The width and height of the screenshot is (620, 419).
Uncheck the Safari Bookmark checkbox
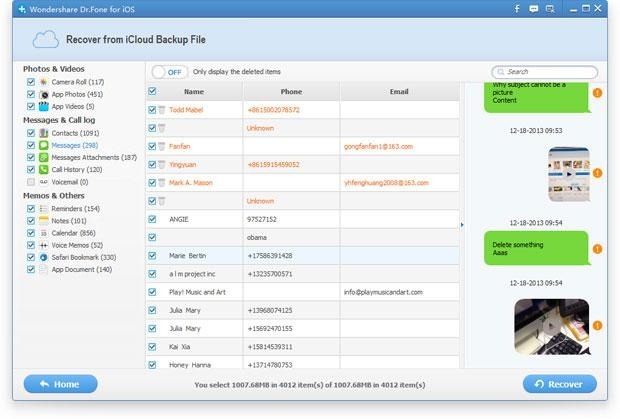click(x=31, y=257)
